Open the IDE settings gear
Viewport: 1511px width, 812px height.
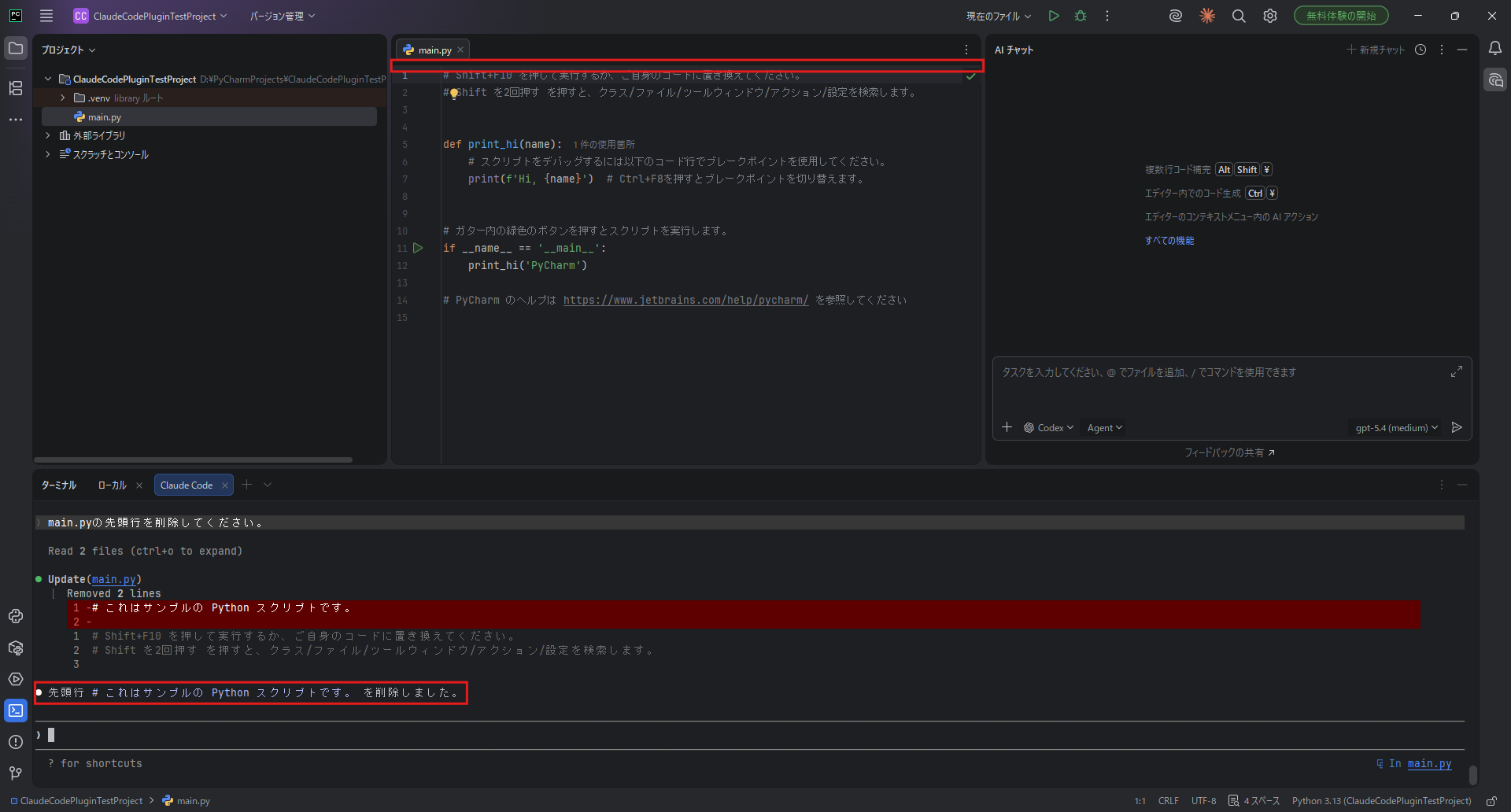[1269, 16]
